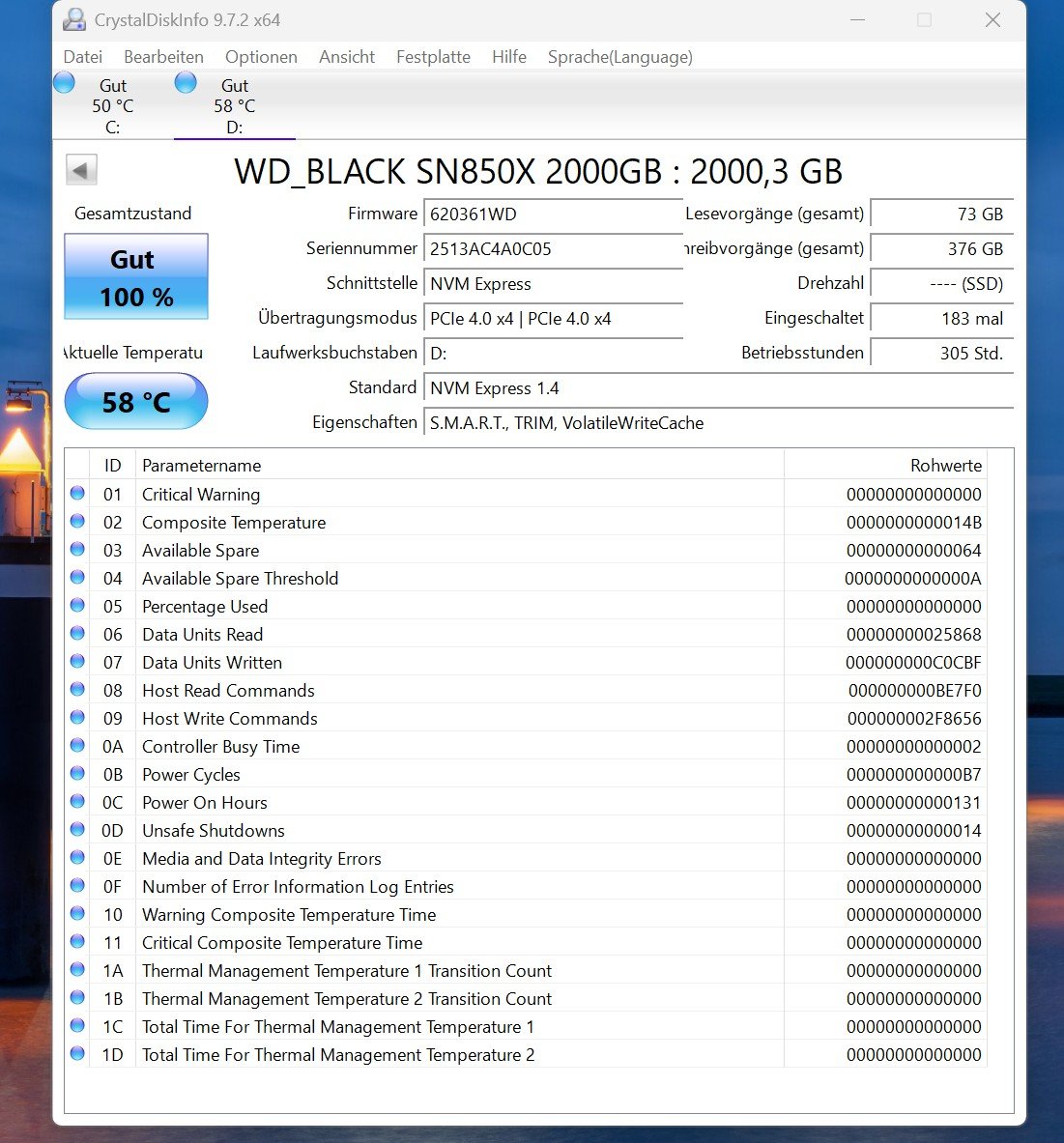Click raw value 0000000000014B
The image size is (1064, 1143).
pyautogui.click(x=914, y=523)
